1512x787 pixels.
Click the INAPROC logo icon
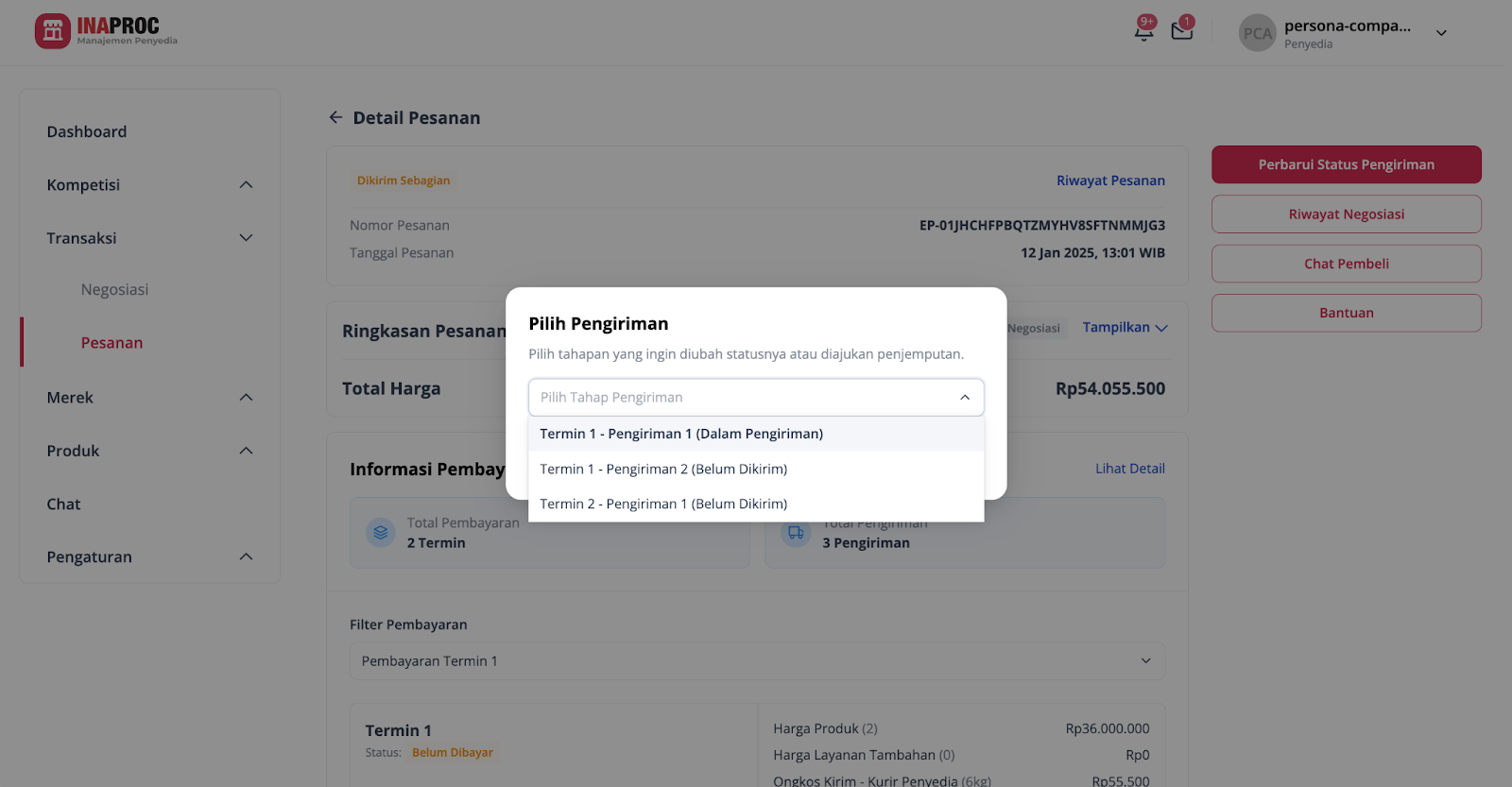[53, 31]
